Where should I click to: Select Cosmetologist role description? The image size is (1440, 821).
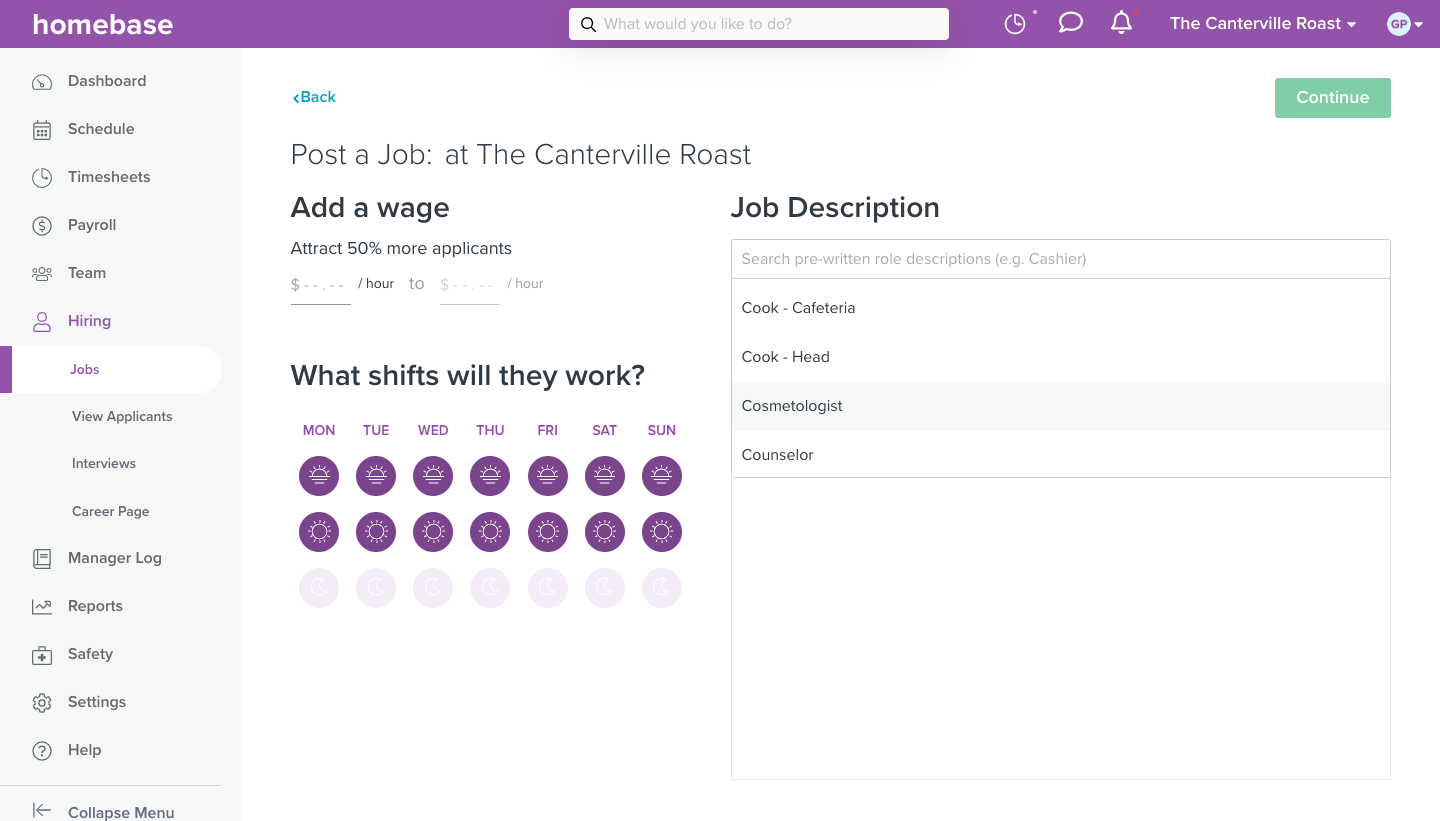[1060, 406]
